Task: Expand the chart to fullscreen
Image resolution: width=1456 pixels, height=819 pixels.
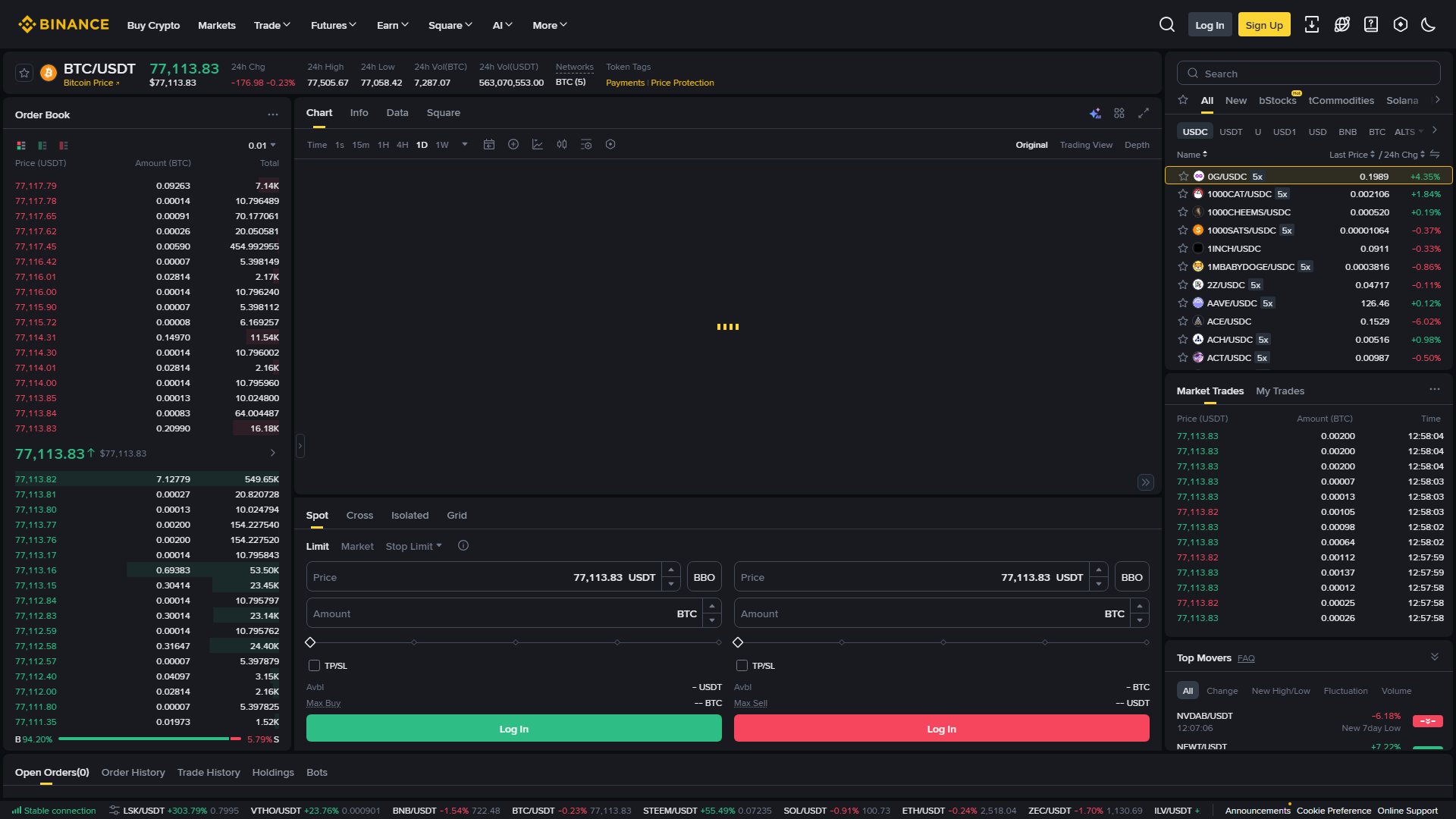Action: click(1144, 113)
